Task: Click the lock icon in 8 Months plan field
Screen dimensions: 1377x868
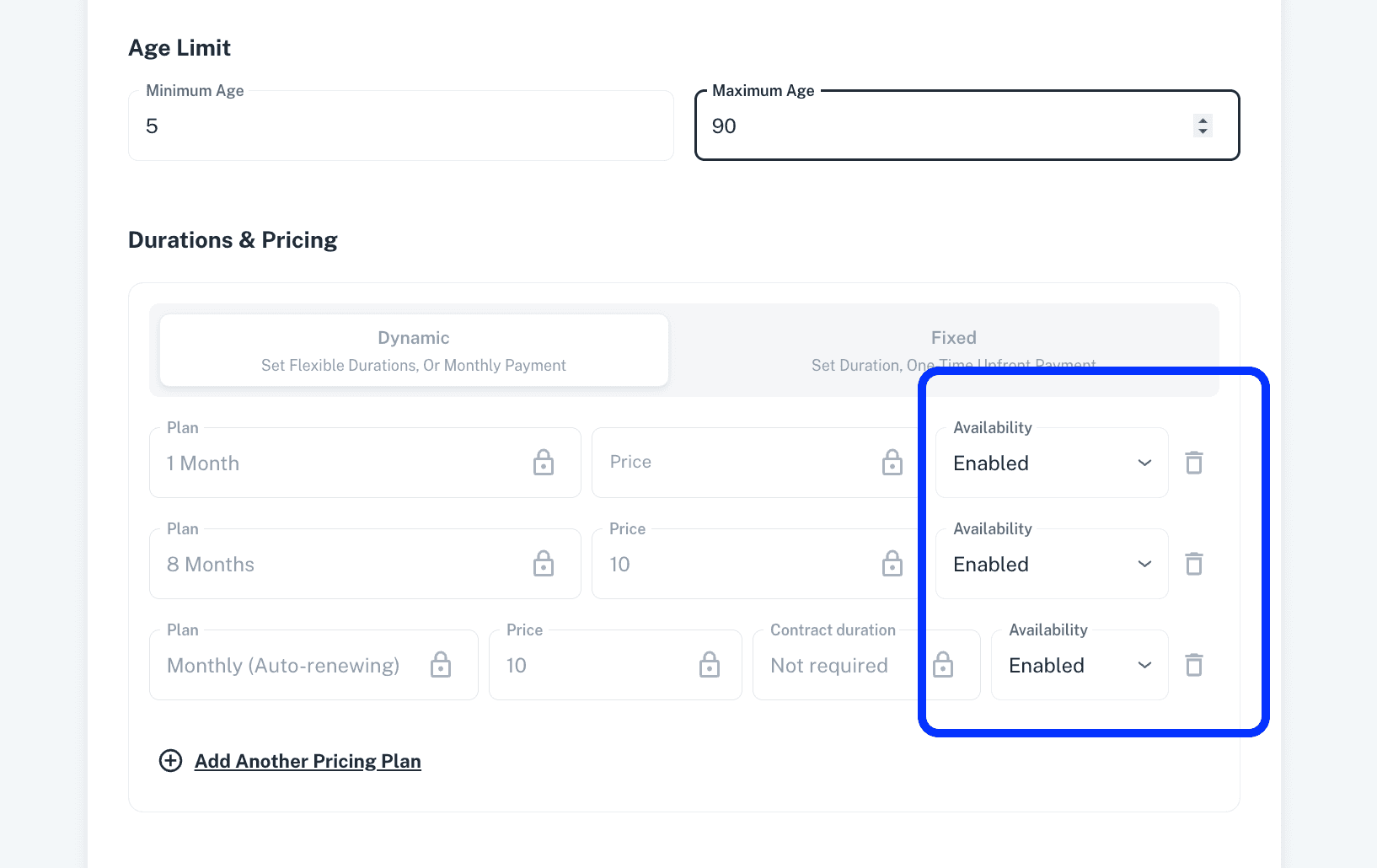Action: 544,564
